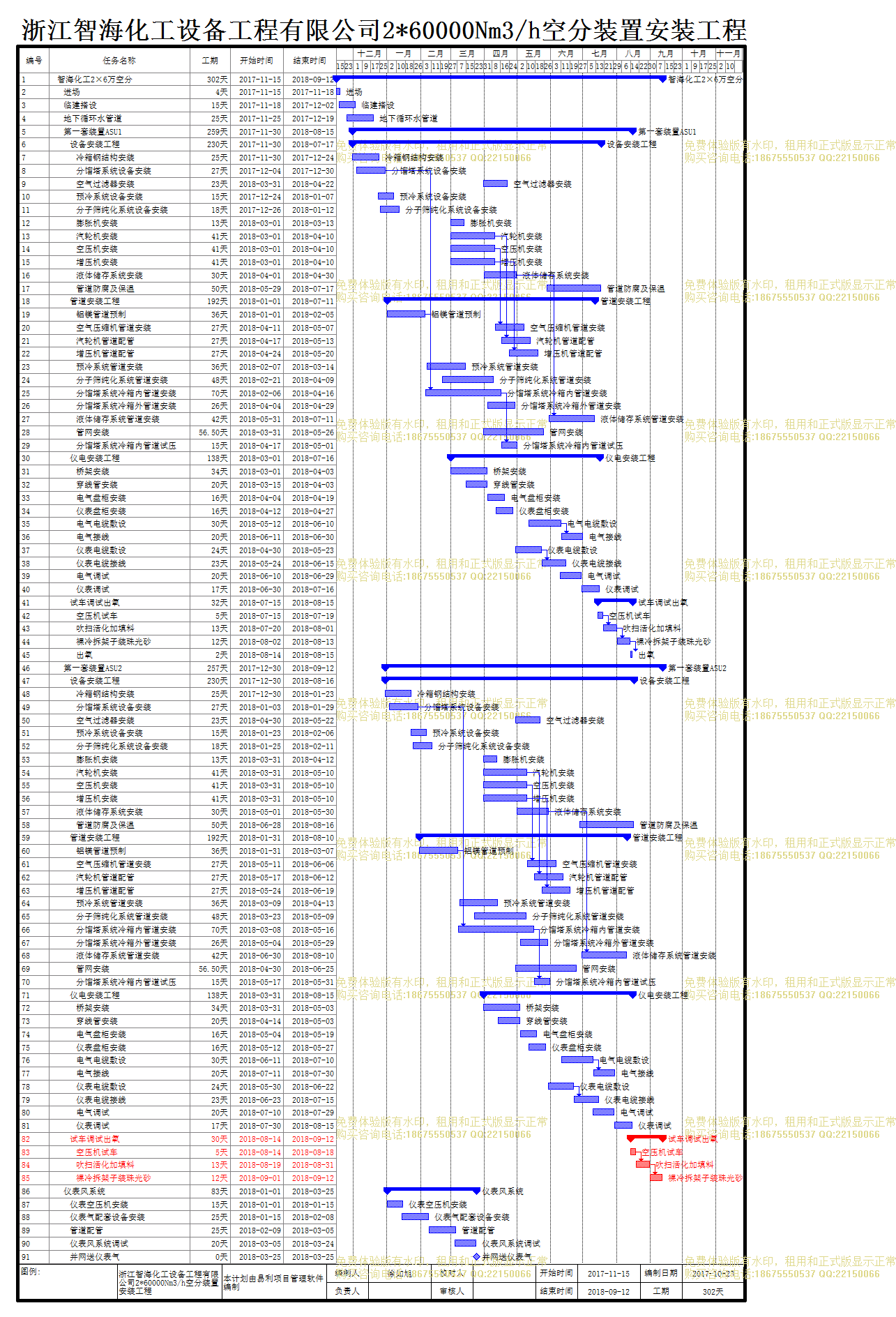The image size is (896, 1317).
Task: Click row 1 task name 智海化工2×6万空分
Action: [95, 80]
